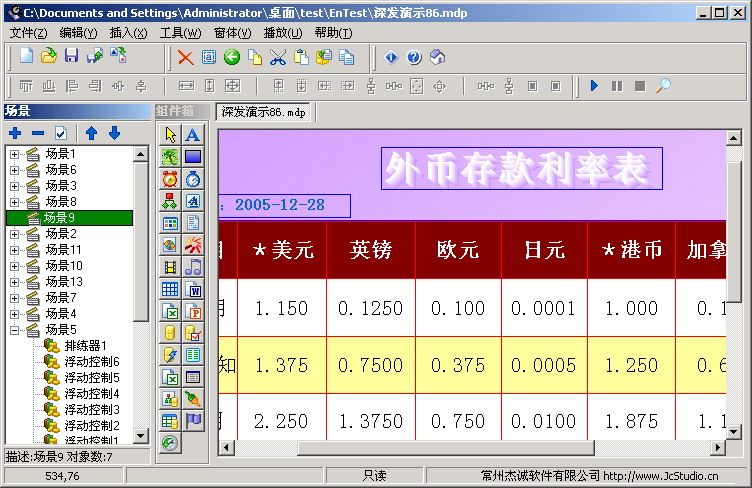Click the magnifier preview icon
This screenshot has height=488, width=752.
point(663,86)
